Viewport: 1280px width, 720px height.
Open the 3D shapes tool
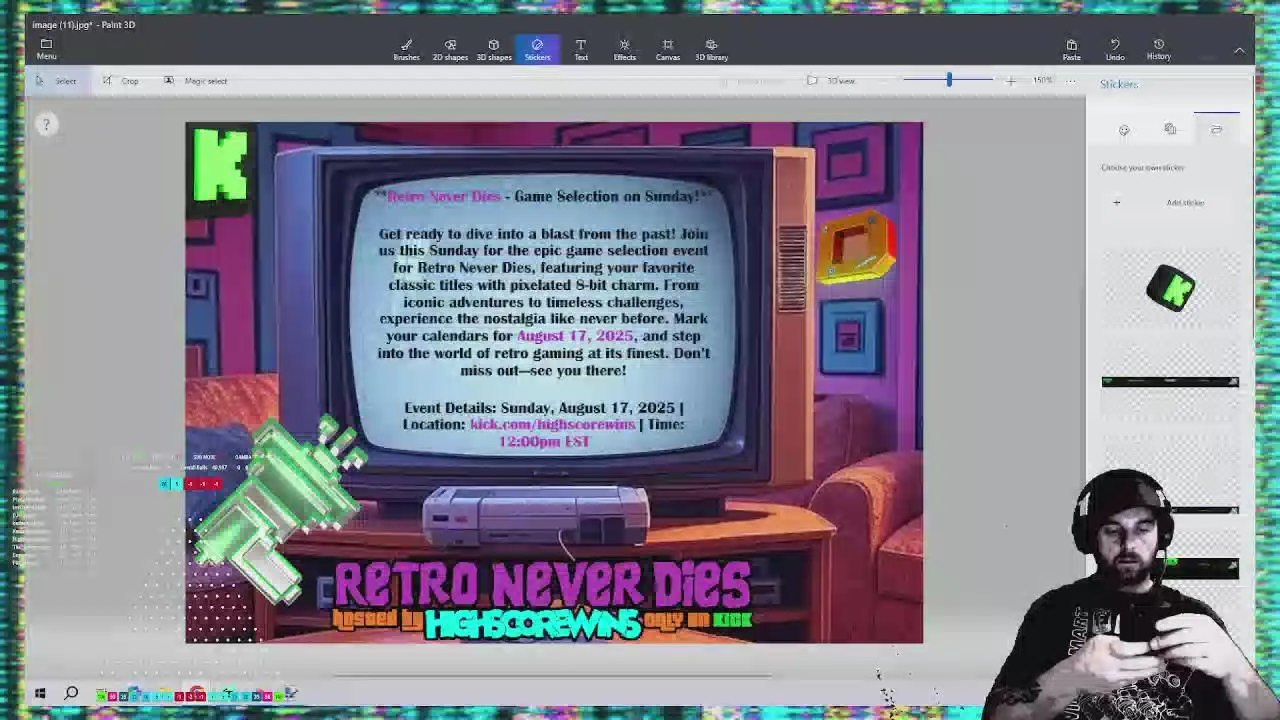point(494,49)
